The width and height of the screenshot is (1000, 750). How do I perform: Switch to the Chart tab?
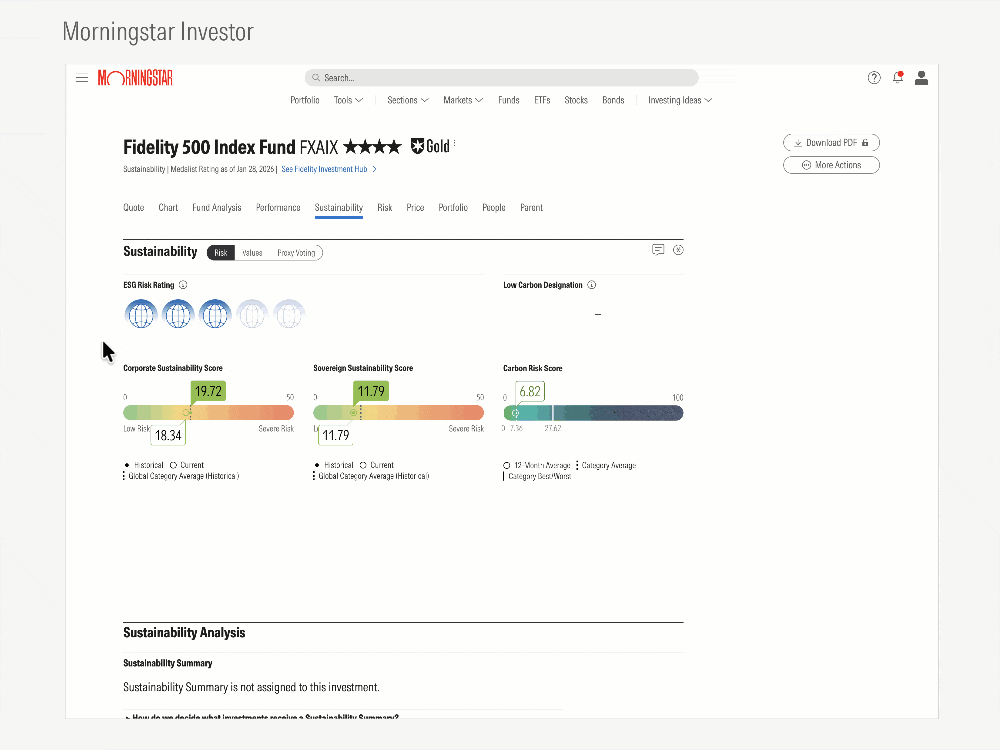(x=168, y=207)
